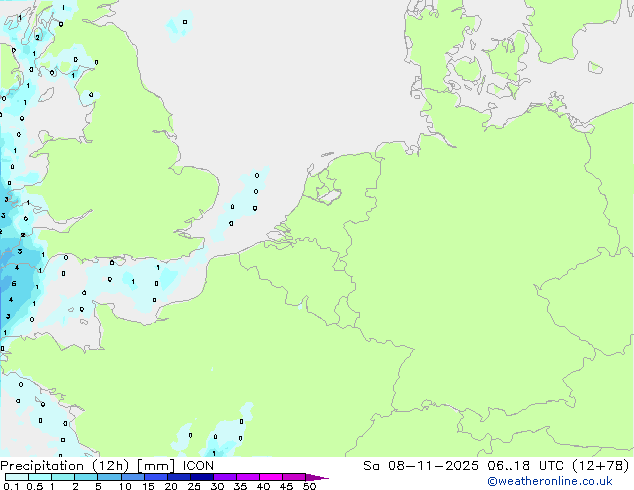
Task: Click the '35' legend scale label
Action: 240,486
